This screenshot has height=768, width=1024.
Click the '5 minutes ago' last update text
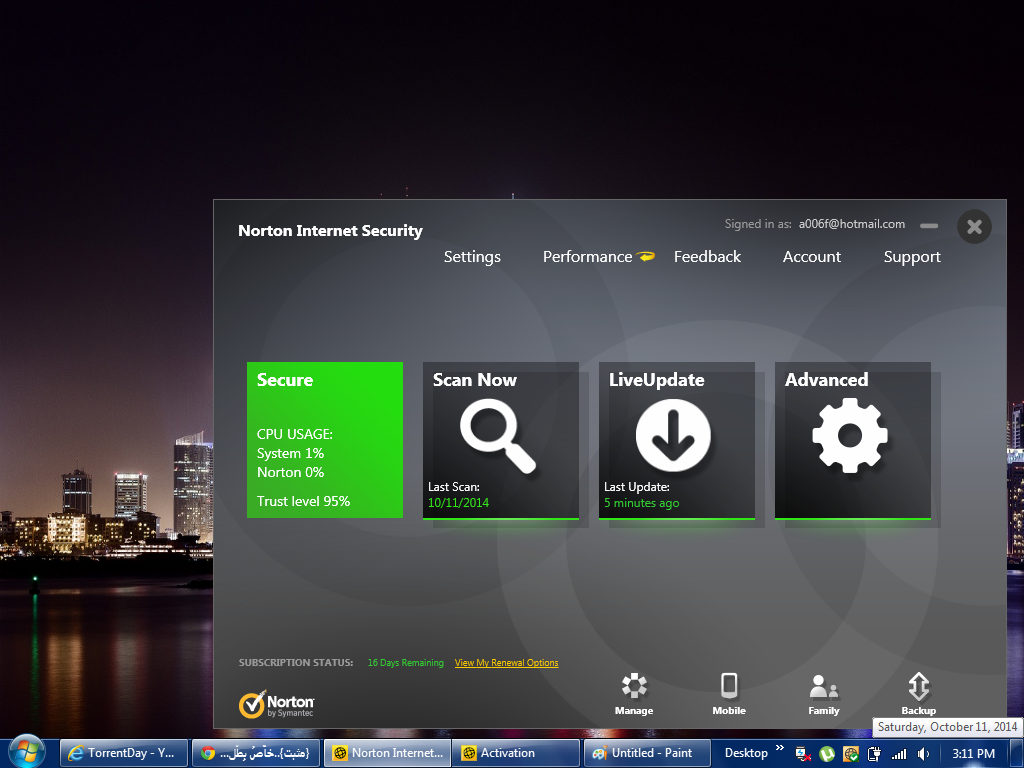pyautogui.click(x=641, y=503)
